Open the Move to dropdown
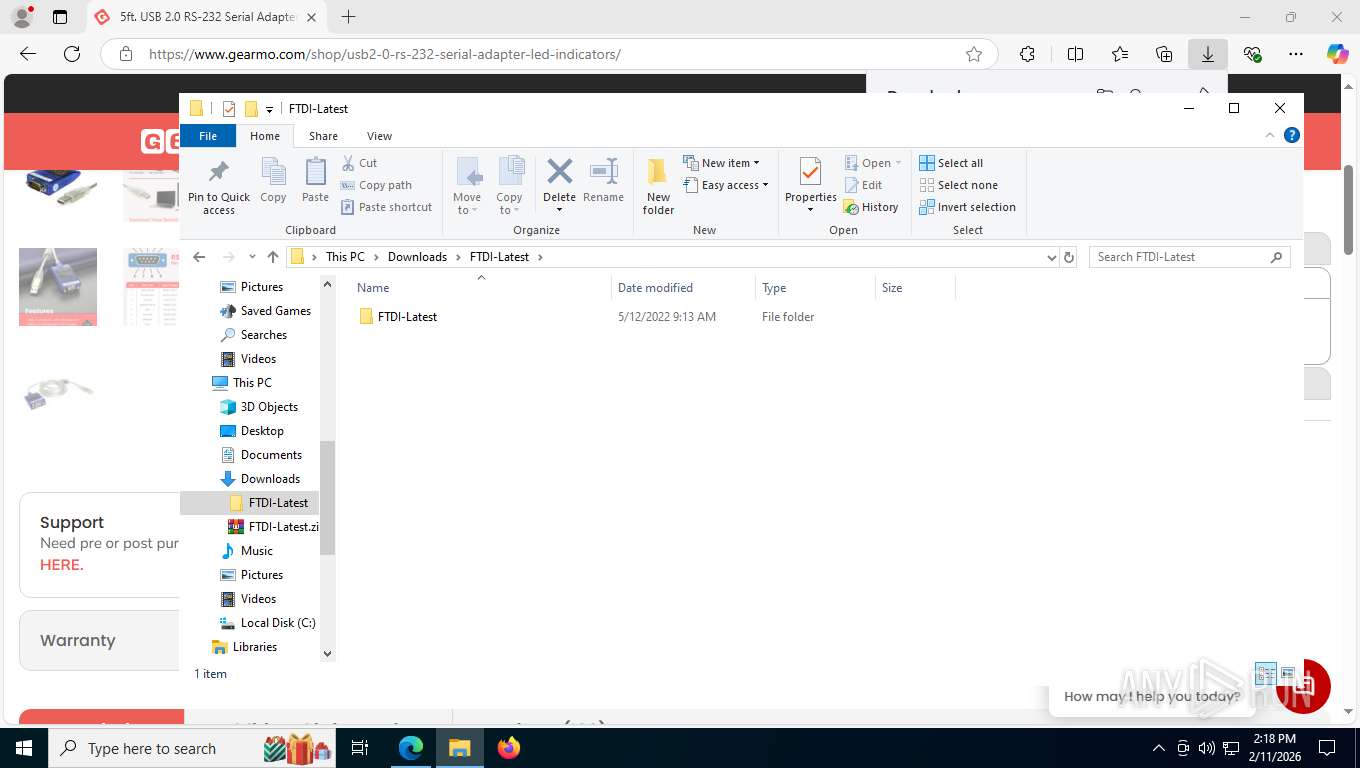 pos(467,186)
